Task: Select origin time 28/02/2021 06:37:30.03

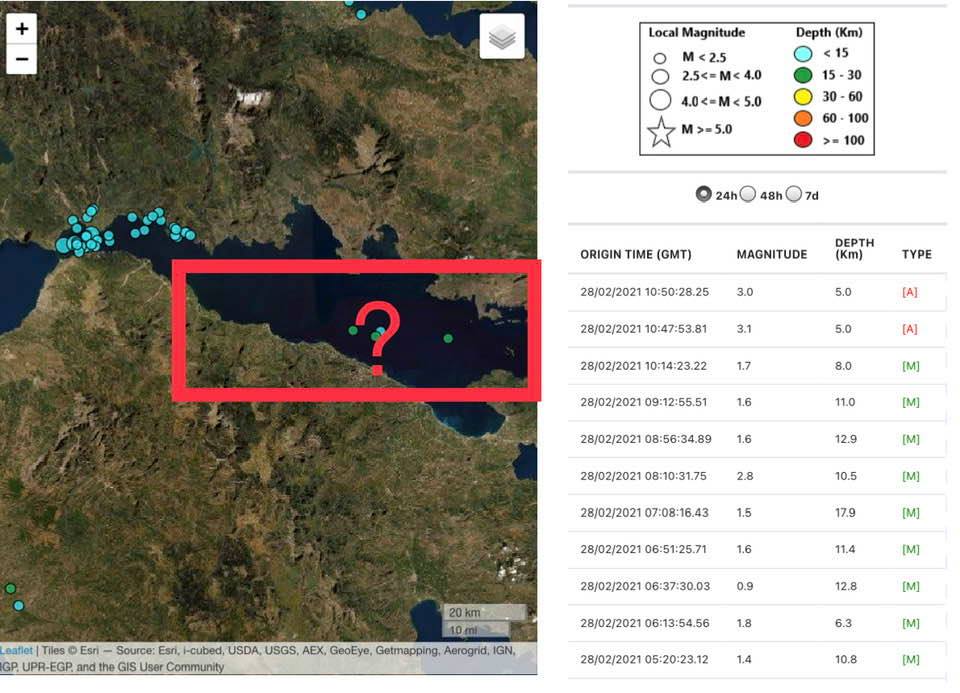Action: point(645,586)
